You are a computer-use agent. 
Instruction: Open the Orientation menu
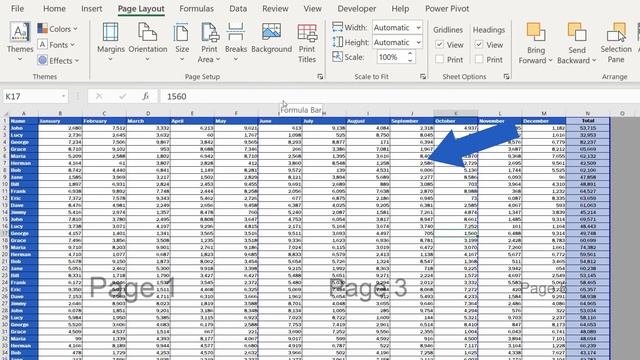click(x=148, y=42)
